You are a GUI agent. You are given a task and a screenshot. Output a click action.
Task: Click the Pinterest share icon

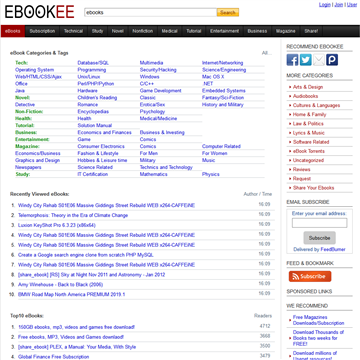coord(332,60)
